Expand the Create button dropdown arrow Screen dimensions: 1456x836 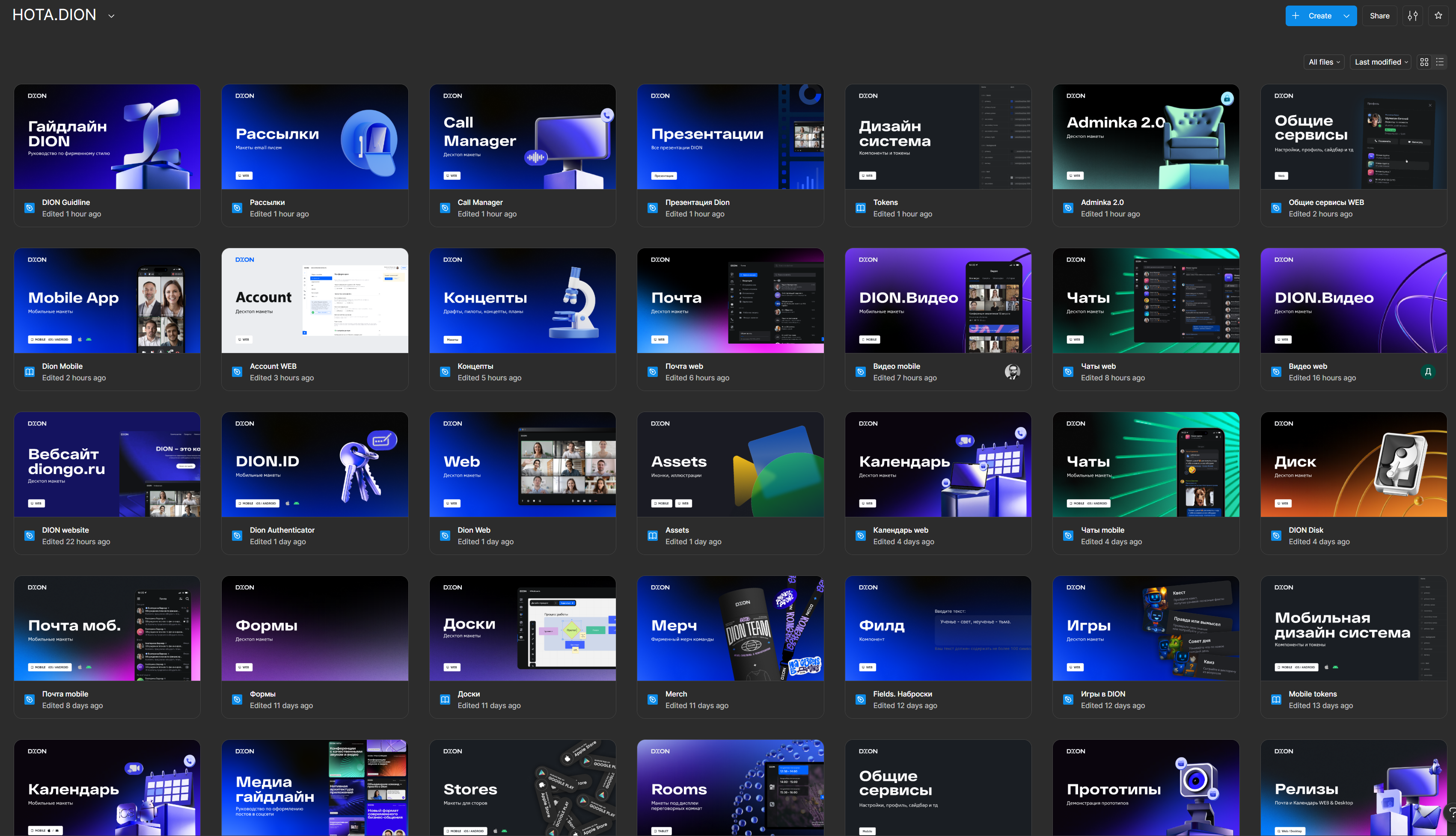1346,16
